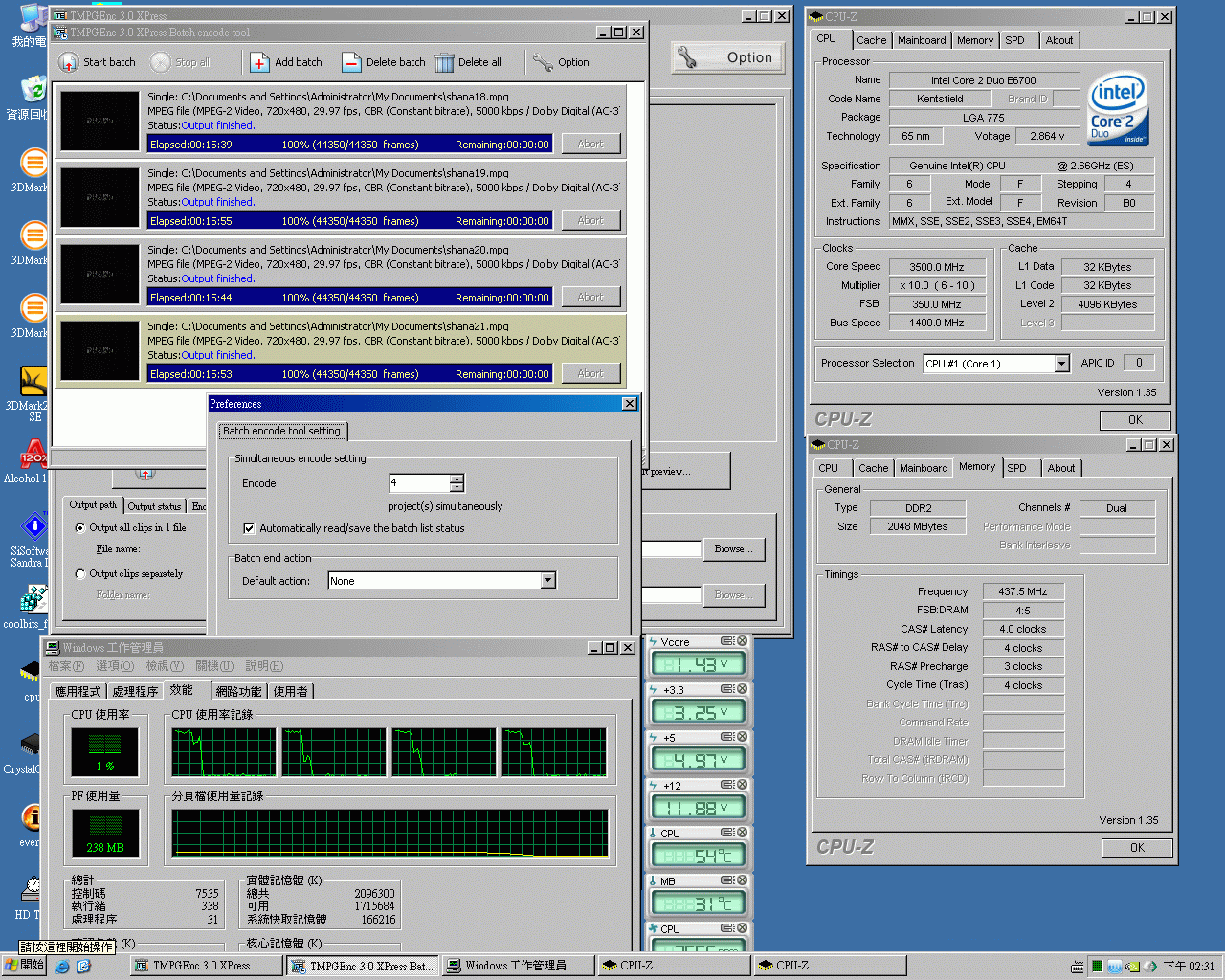Viewport: 1225px width, 980px height.
Task: Open the Recycle Bin desktop icon
Action: coord(33,90)
